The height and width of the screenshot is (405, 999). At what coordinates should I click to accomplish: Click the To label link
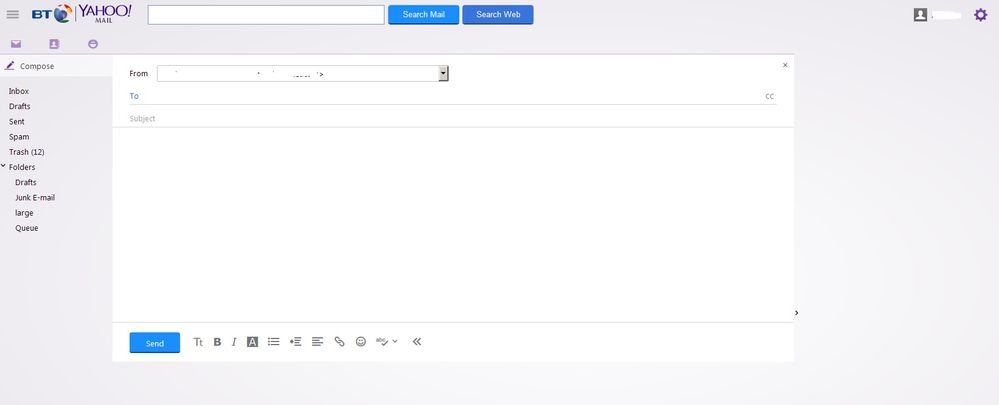pyautogui.click(x=134, y=96)
